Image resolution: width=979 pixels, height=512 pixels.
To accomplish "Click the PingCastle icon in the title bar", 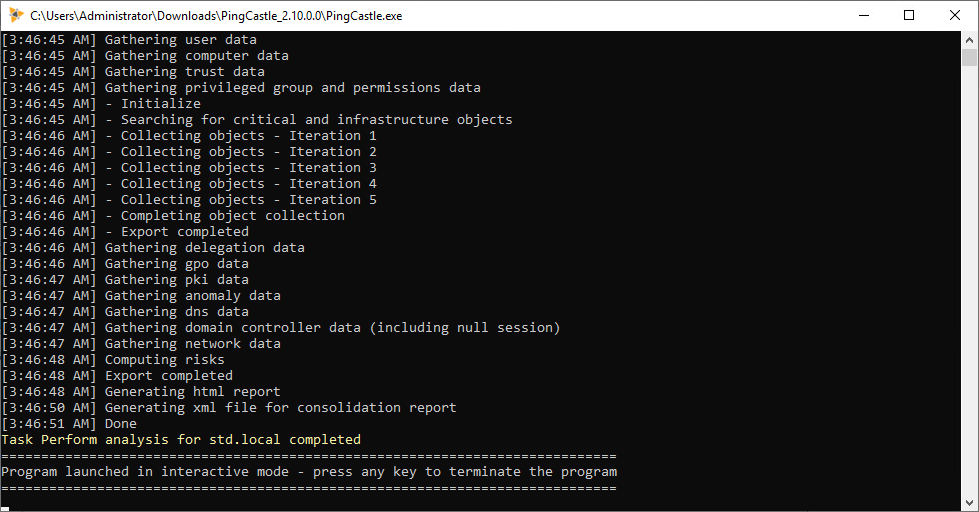I will tap(15, 15).
